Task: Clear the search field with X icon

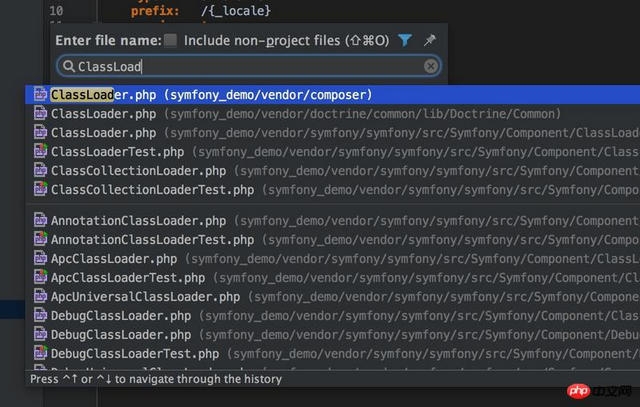Action: coord(431,66)
